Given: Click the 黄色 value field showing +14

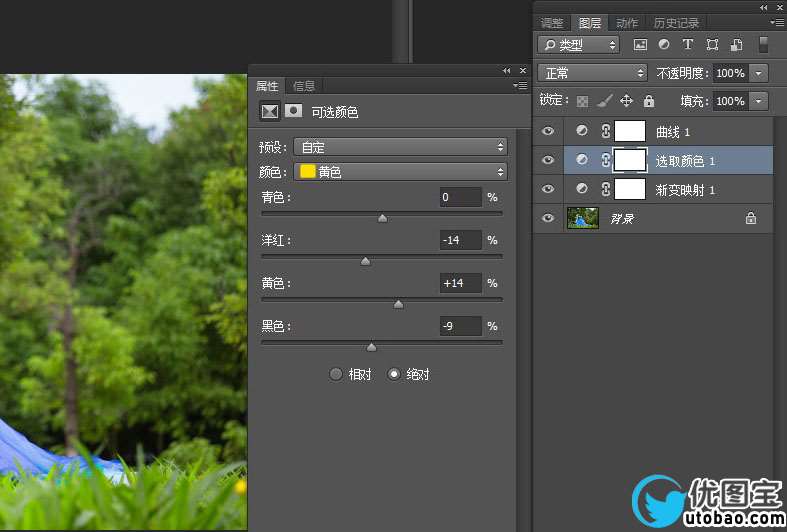Looking at the screenshot, I should pyautogui.click(x=461, y=283).
